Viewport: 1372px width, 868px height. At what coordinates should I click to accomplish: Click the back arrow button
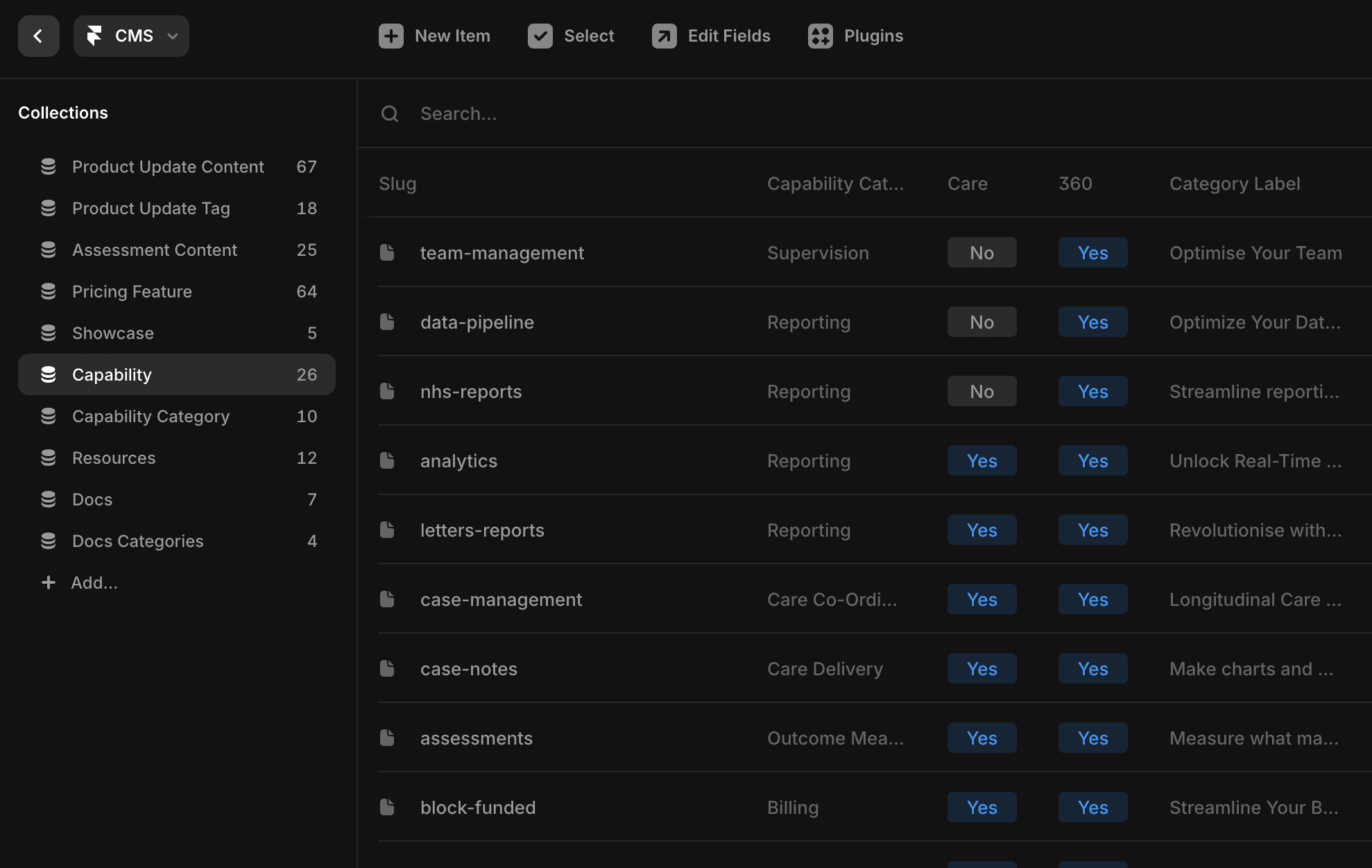pyautogui.click(x=38, y=36)
